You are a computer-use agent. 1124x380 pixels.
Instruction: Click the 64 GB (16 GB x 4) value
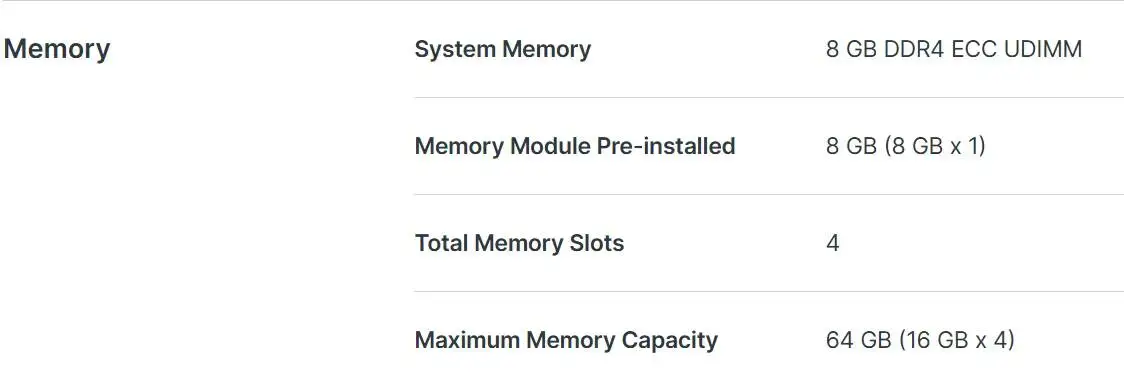coord(920,340)
